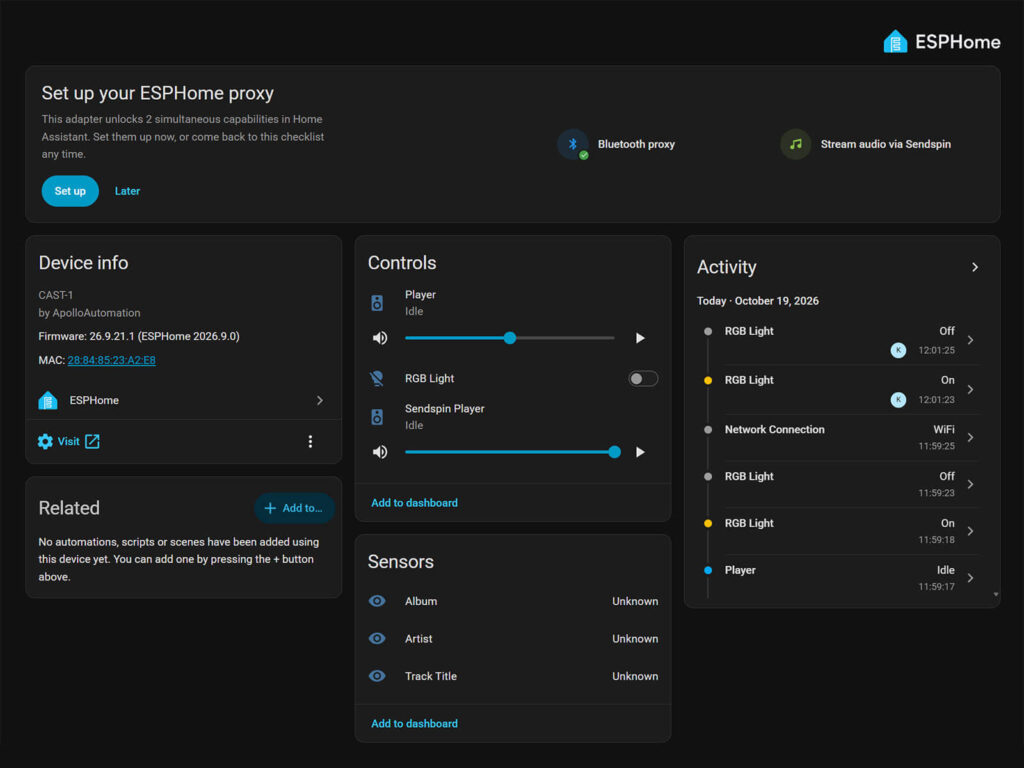This screenshot has height=768, width=1024.
Task: Expand RGB Light Off entry at 11:59:23
Action: pos(970,485)
